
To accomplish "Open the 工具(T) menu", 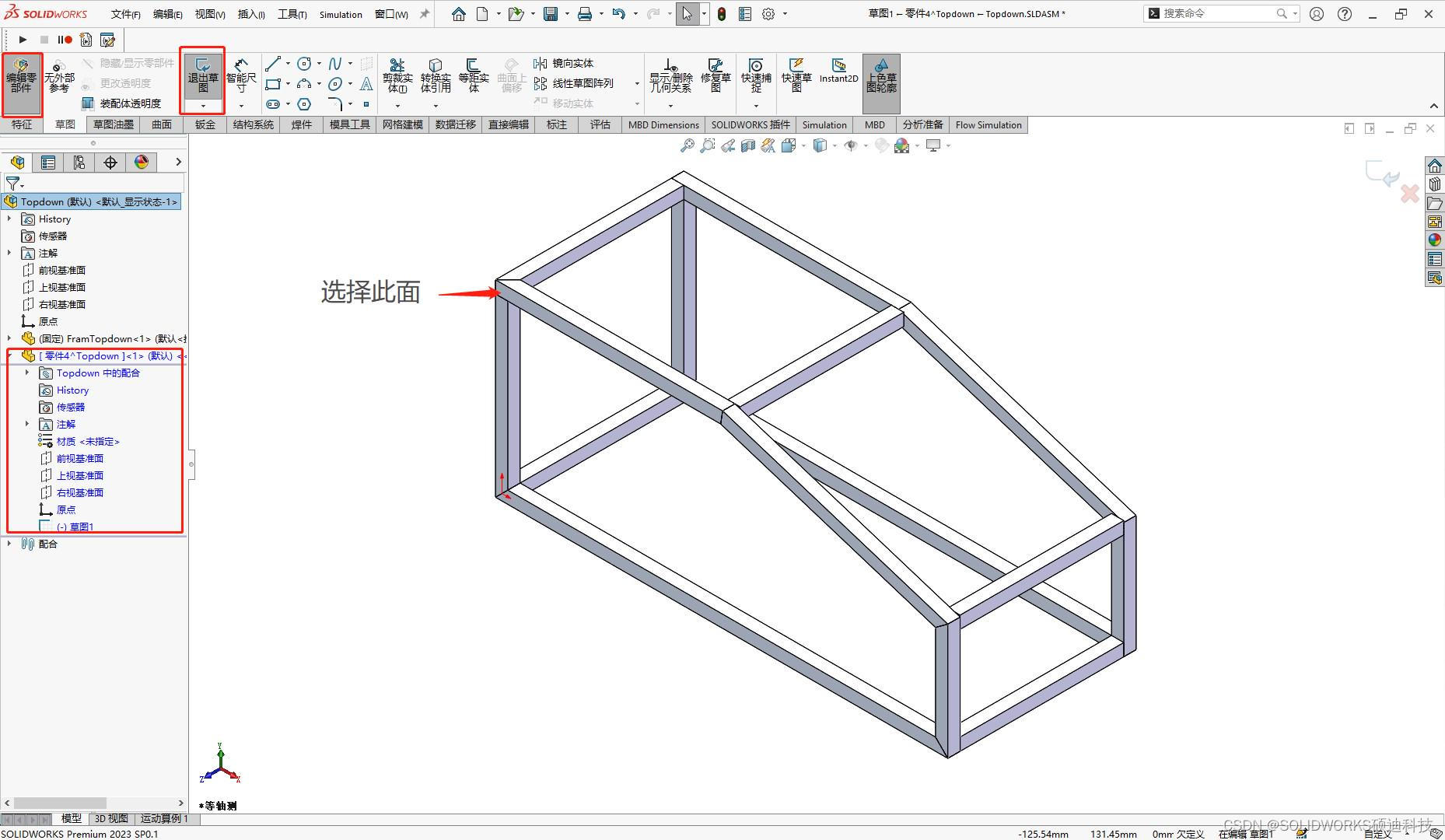I will 292,14.
